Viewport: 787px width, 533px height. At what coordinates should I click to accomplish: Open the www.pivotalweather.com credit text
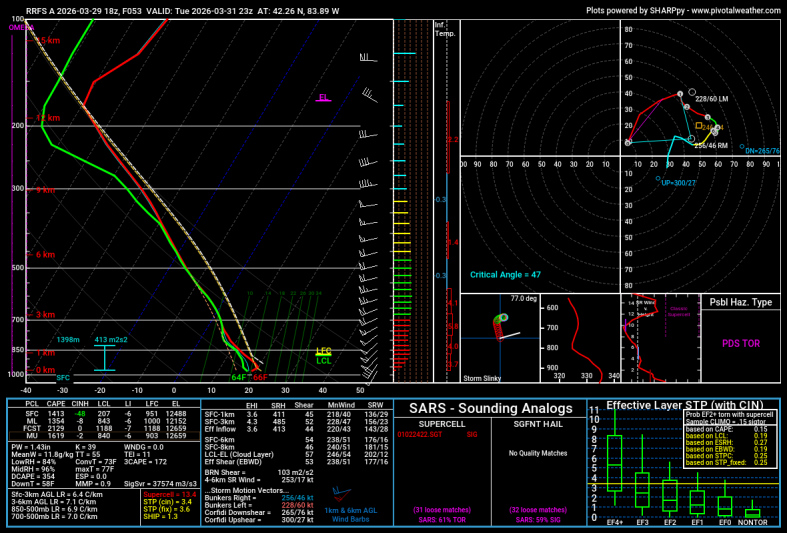click(x=736, y=11)
